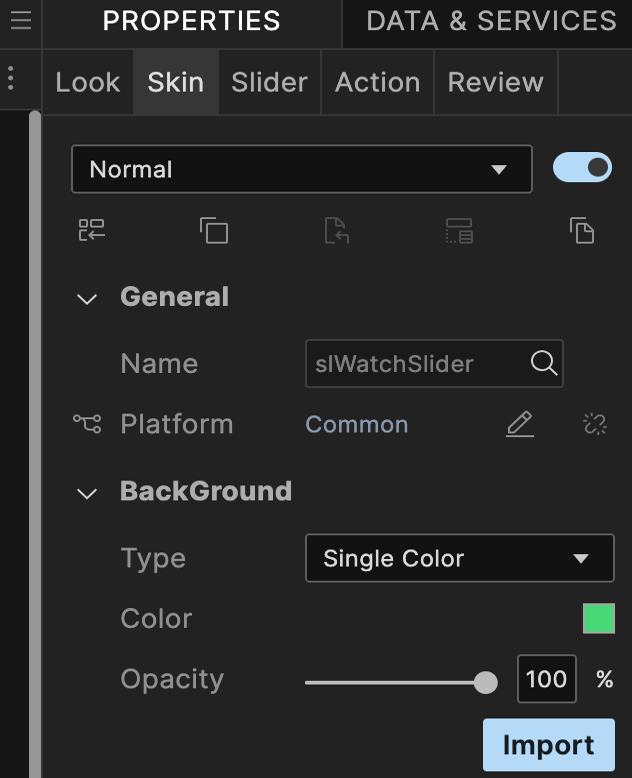Click the skin list toggle icon

click(x=92, y=231)
